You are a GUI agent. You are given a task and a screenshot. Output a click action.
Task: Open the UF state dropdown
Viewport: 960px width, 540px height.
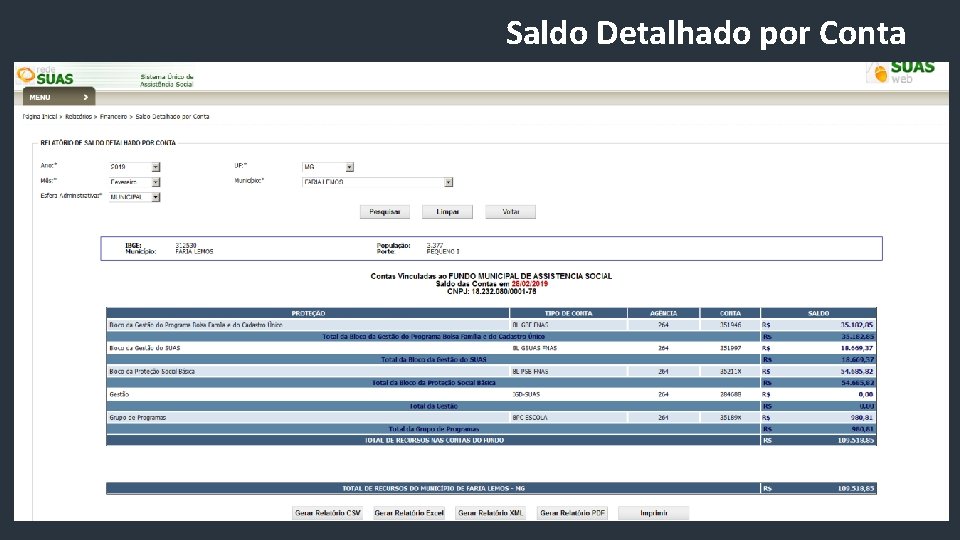point(328,167)
